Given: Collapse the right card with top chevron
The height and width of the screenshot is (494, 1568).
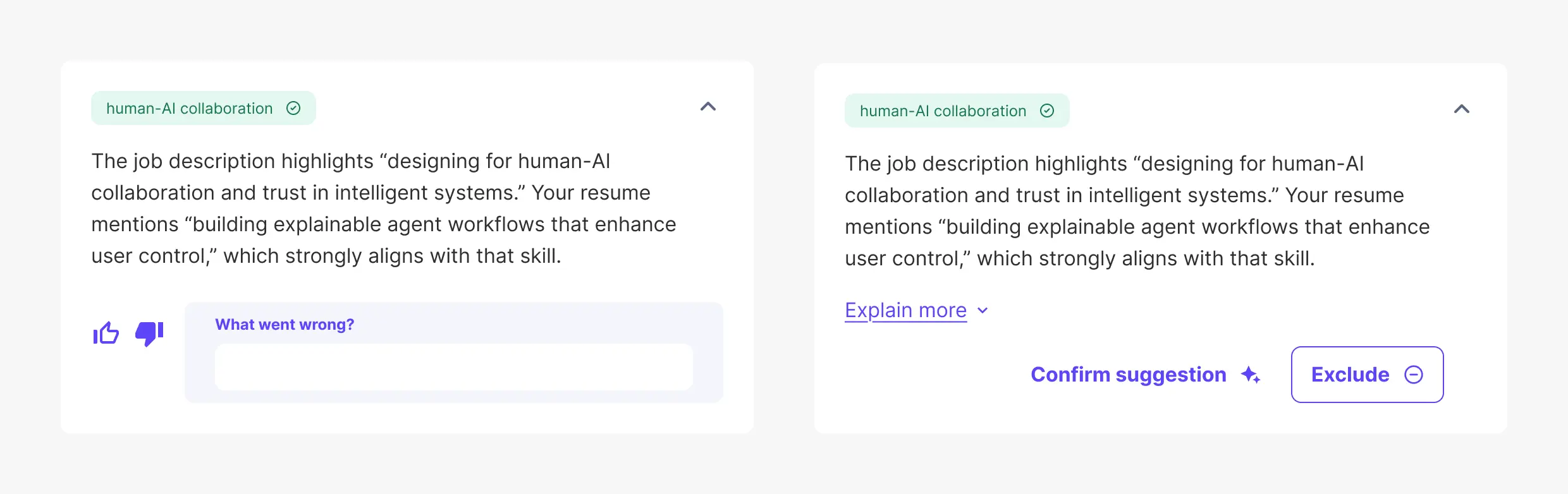Looking at the screenshot, I should pyautogui.click(x=1462, y=109).
